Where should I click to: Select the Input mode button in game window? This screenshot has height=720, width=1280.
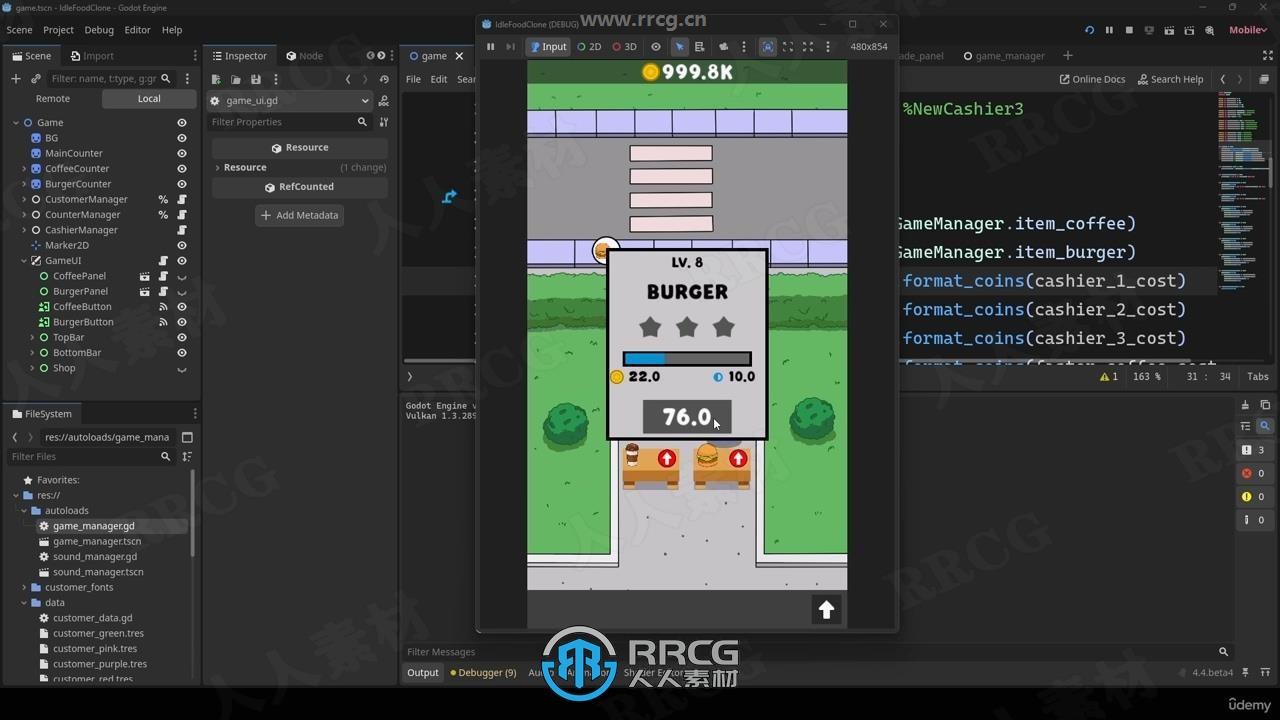coord(548,47)
